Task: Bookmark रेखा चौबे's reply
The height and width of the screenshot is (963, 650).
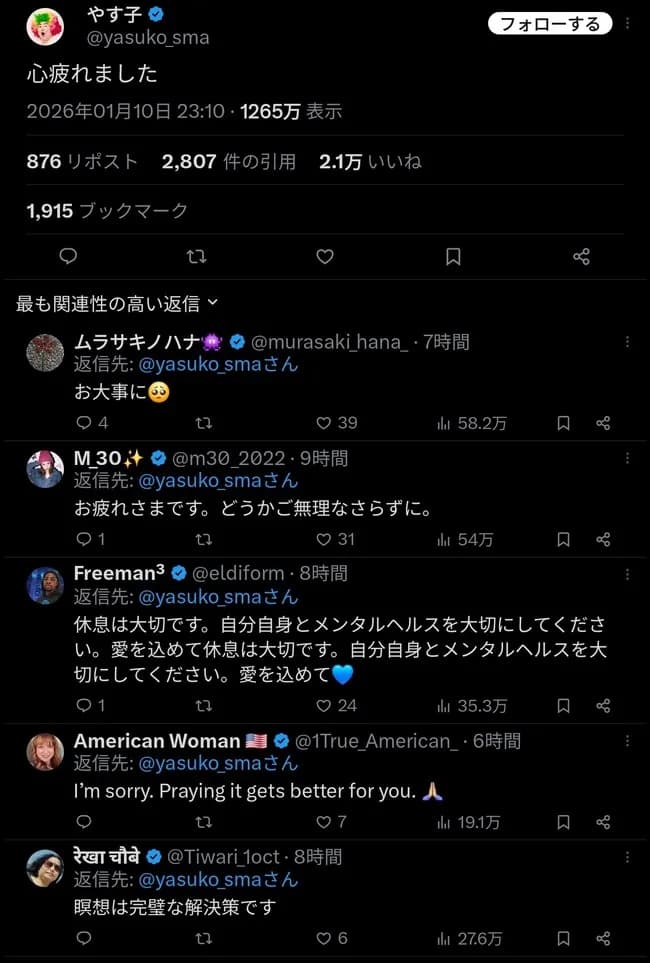Action: pyautogui.click(x=562, y=939)
